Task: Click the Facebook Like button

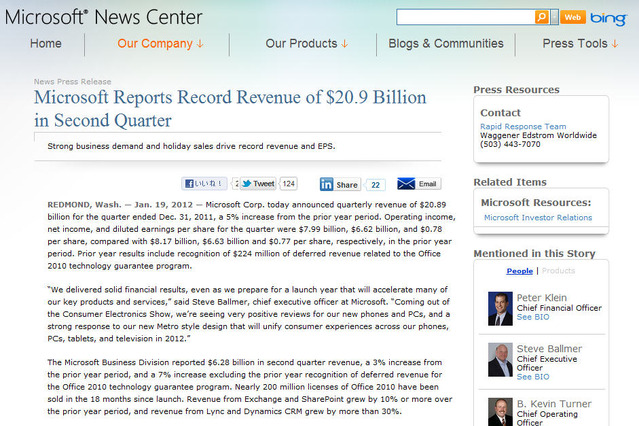Action: (204, 184)
